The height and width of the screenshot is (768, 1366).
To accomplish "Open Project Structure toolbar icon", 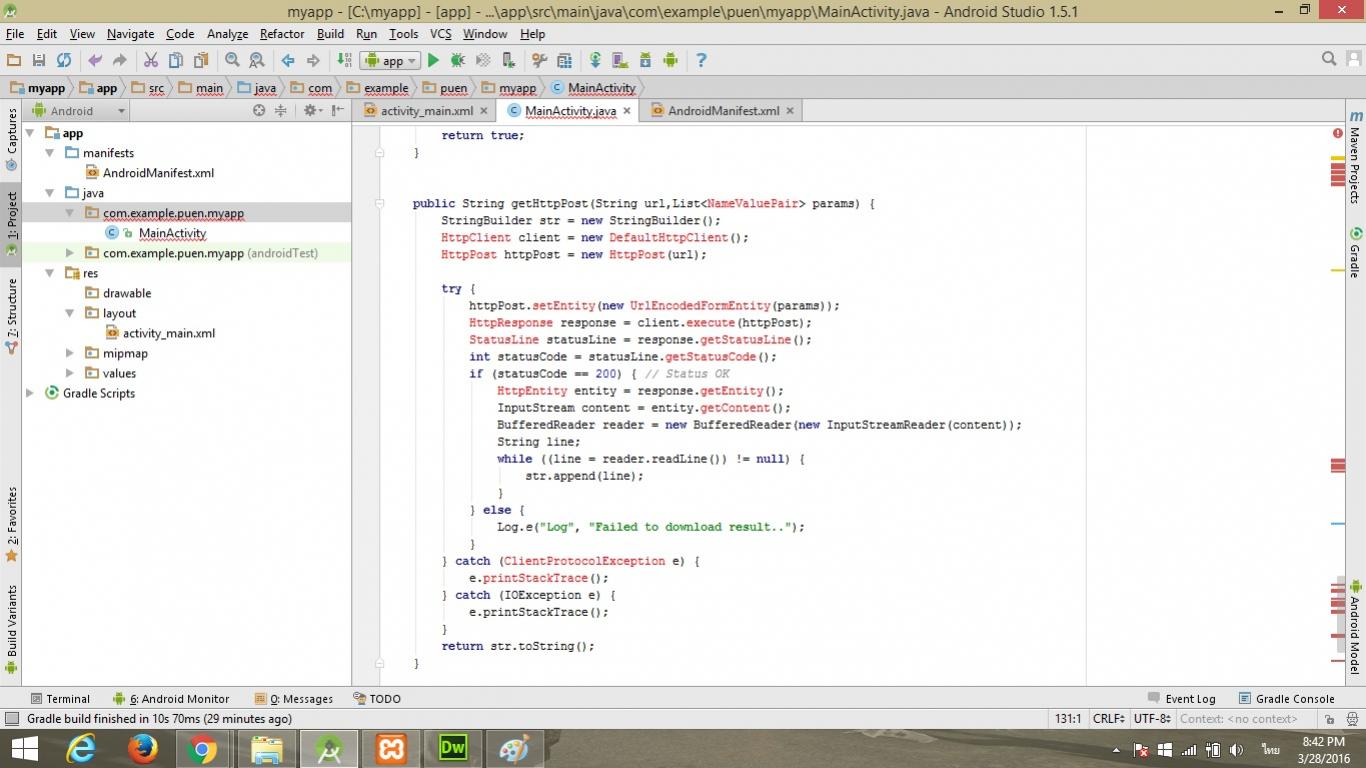I will click(x=564, y=60).
